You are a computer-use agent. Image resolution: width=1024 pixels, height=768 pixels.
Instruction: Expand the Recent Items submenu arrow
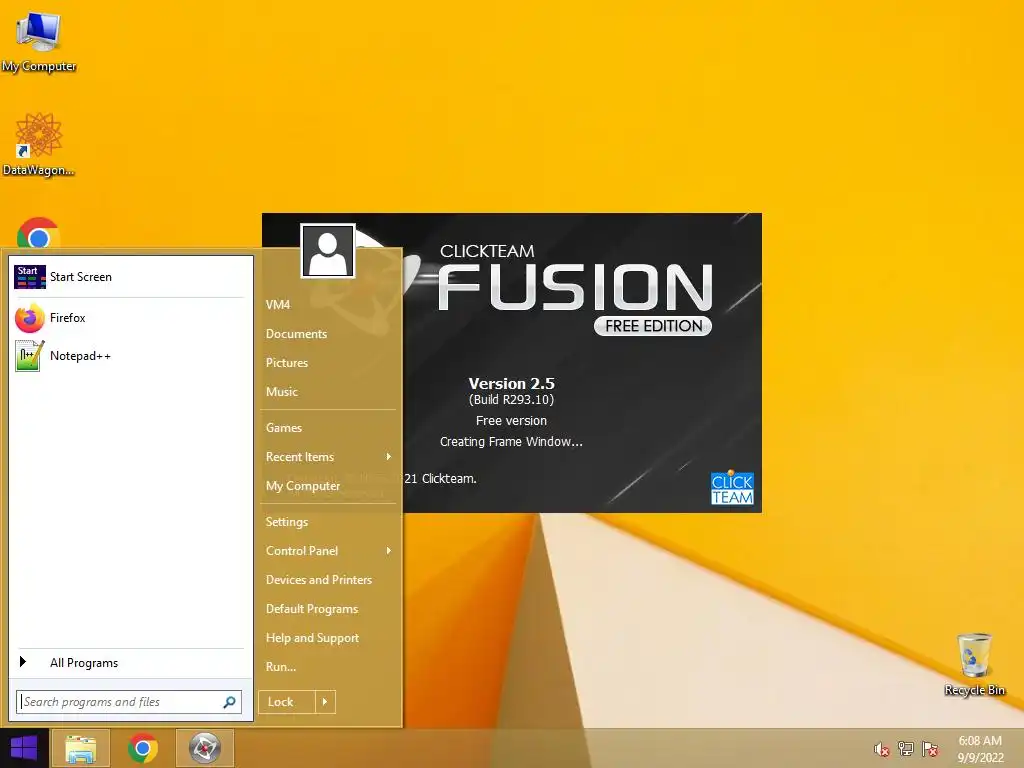(x=389, y=456)
